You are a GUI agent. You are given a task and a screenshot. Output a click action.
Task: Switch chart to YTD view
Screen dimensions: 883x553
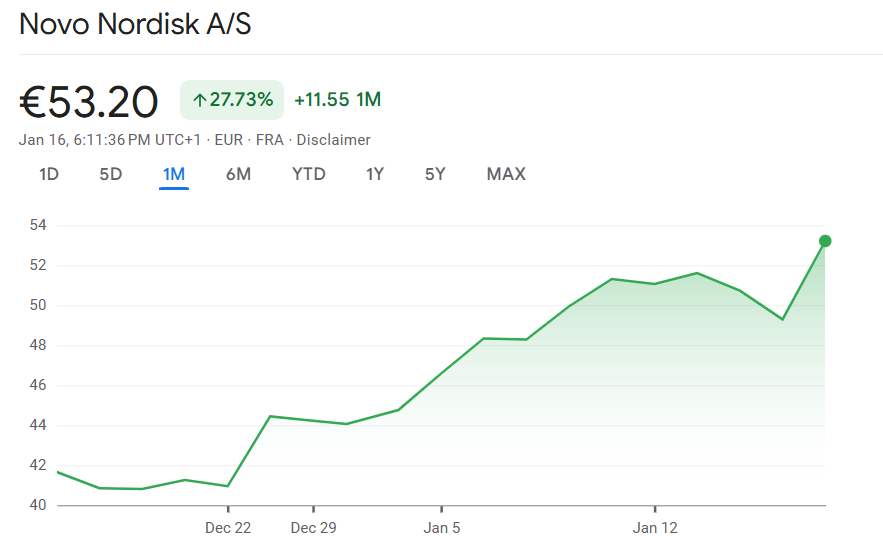309,174
